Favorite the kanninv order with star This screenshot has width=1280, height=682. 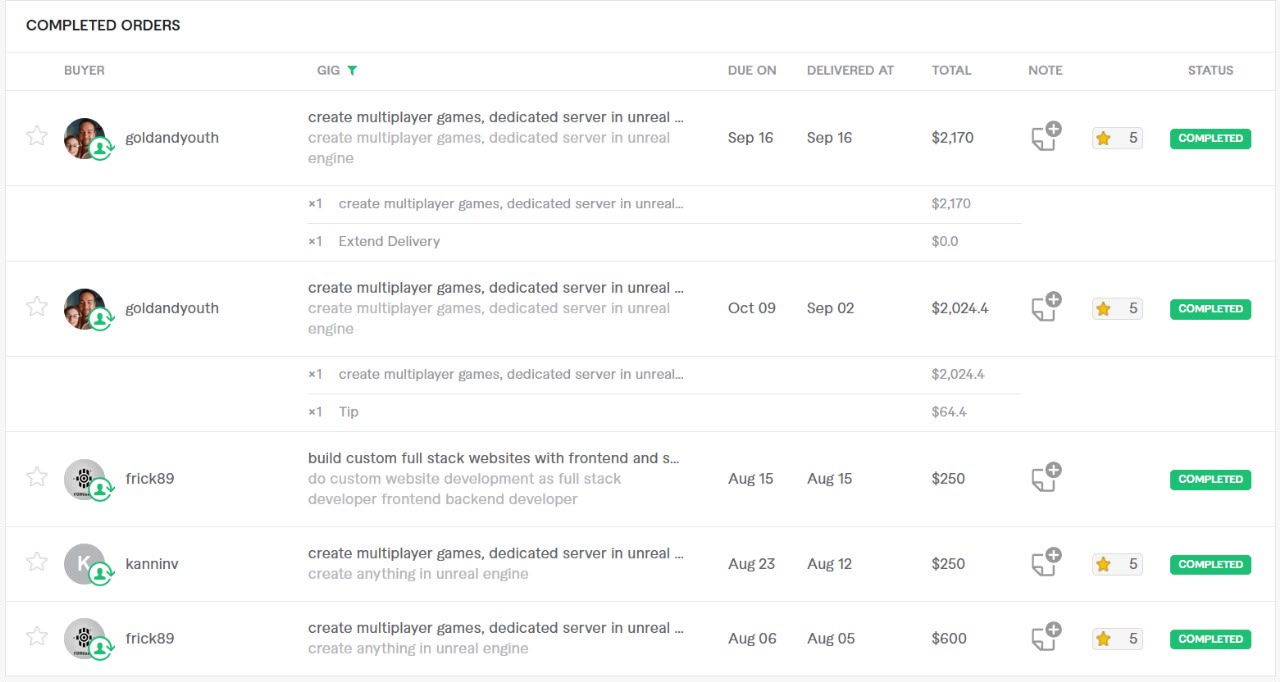click(x=37, y=562)
